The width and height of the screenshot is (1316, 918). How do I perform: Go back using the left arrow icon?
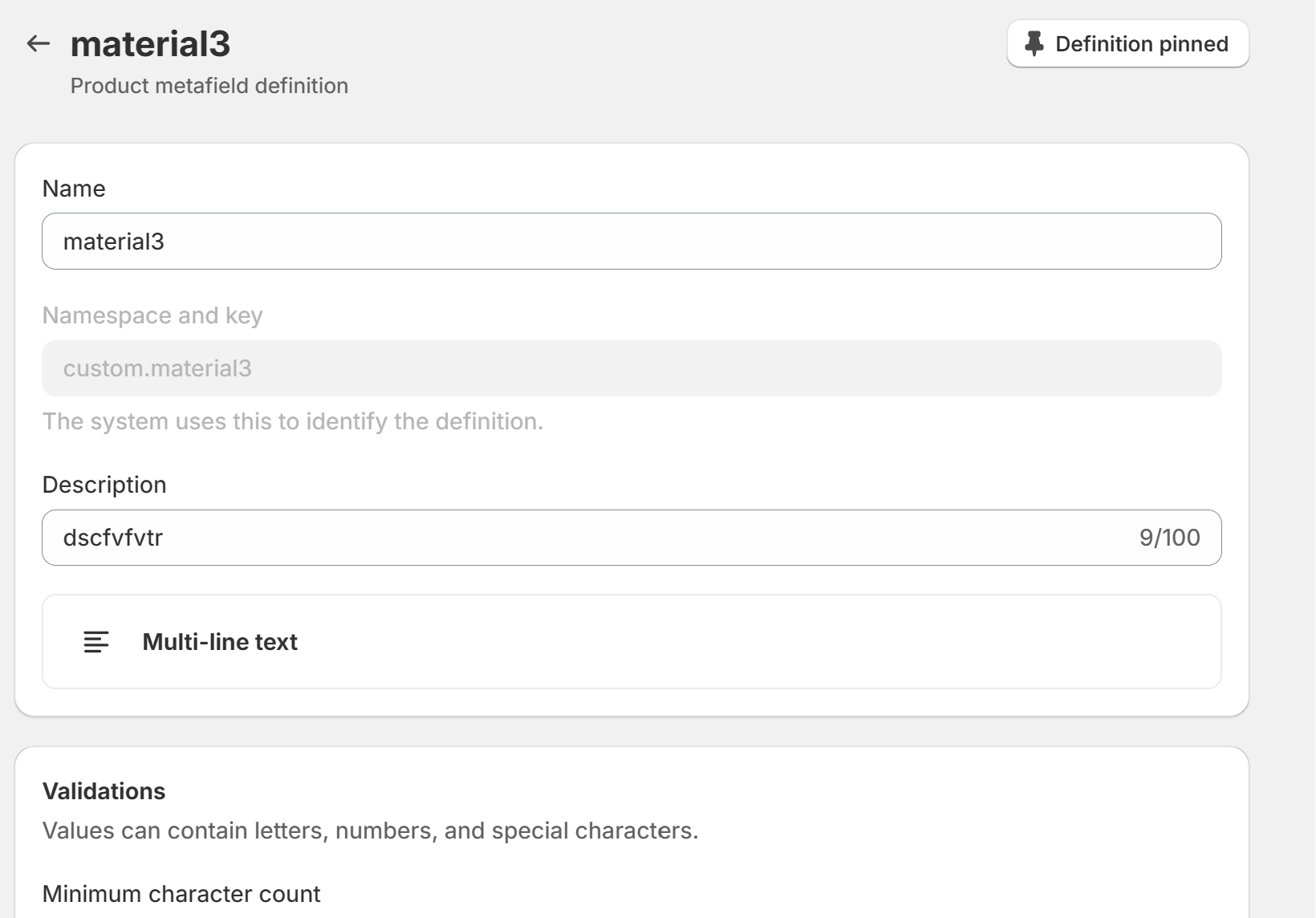39,43
